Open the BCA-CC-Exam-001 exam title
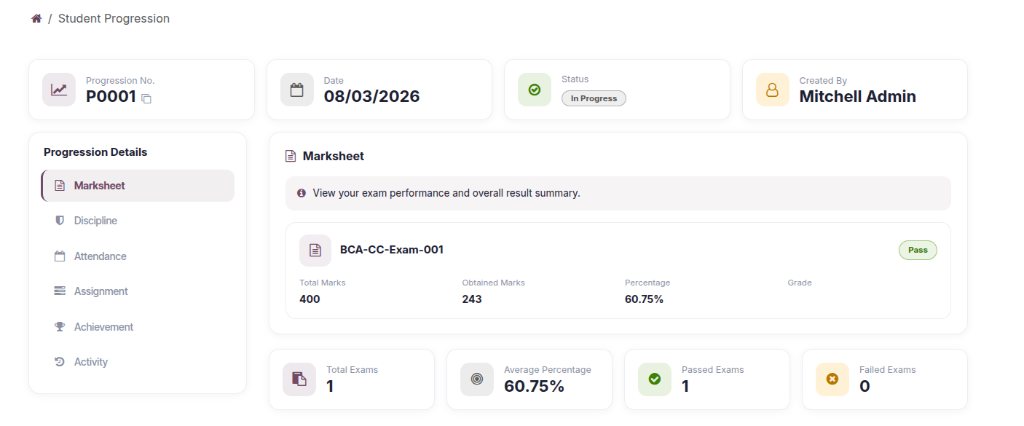This screenshot has height=426, width=1024. pyautogui.click(x=392, y=250)
